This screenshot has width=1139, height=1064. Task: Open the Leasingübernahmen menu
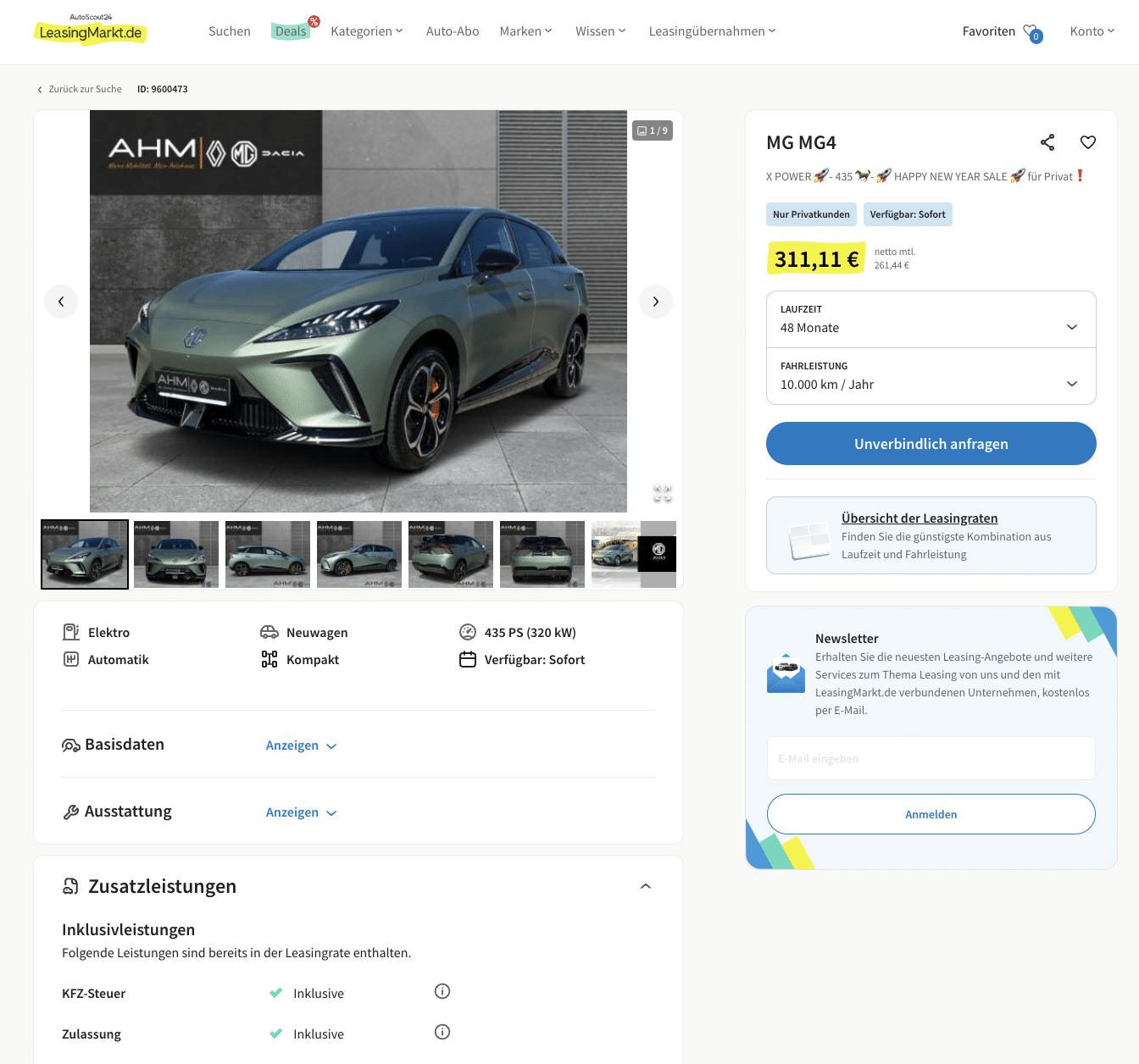[x=713, y=31]
